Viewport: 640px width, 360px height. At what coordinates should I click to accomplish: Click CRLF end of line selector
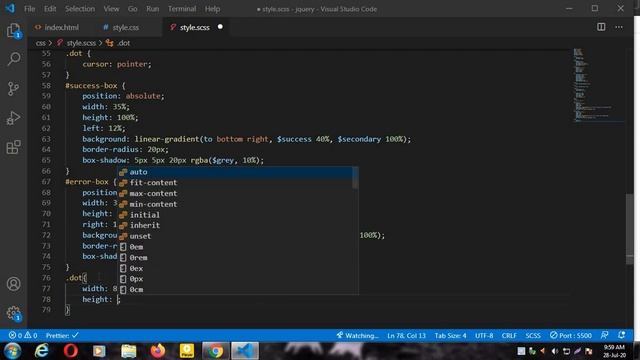(x=509, y=335)
